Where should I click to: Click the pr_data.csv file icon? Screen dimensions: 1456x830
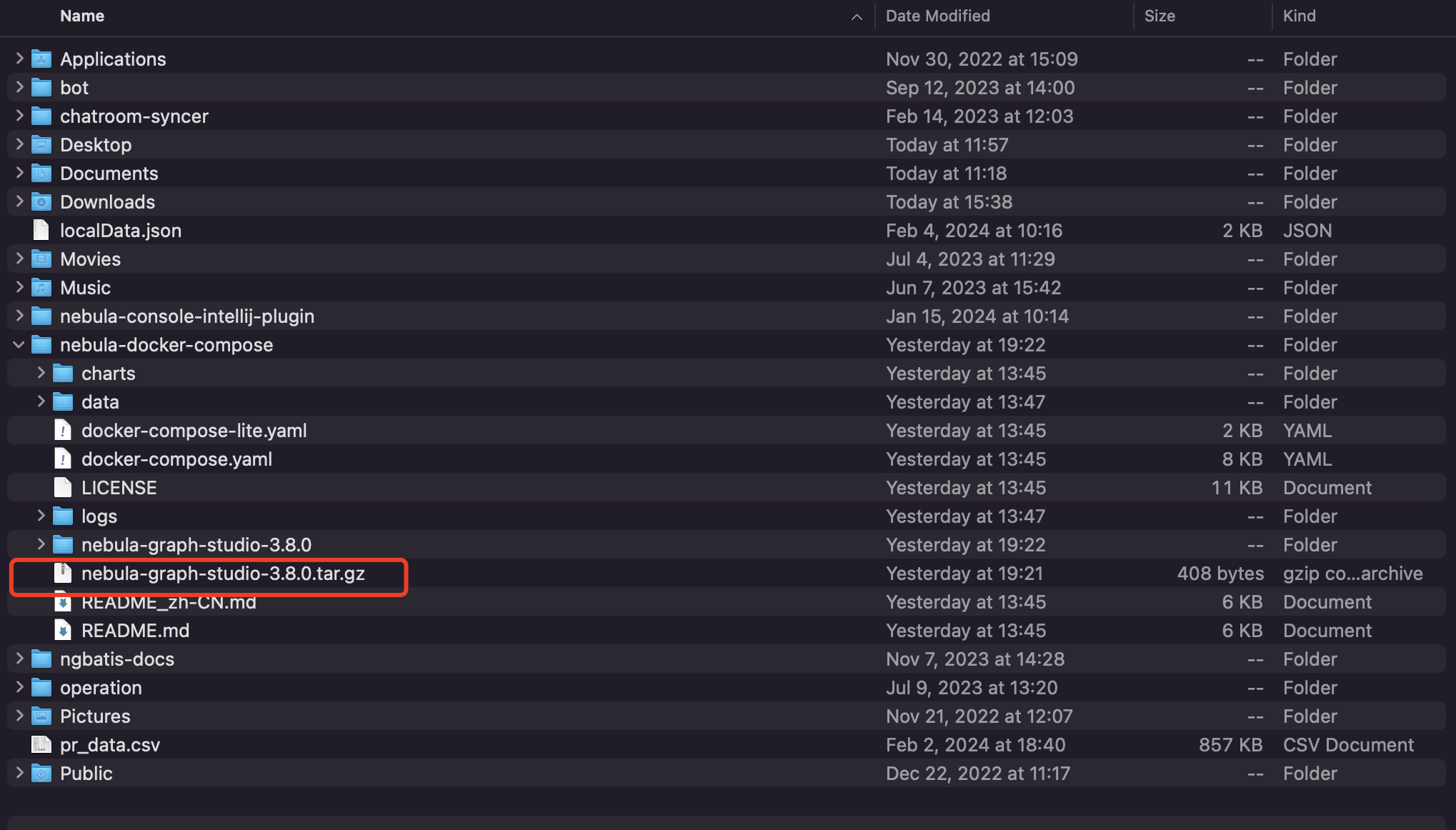coord(41,745)
